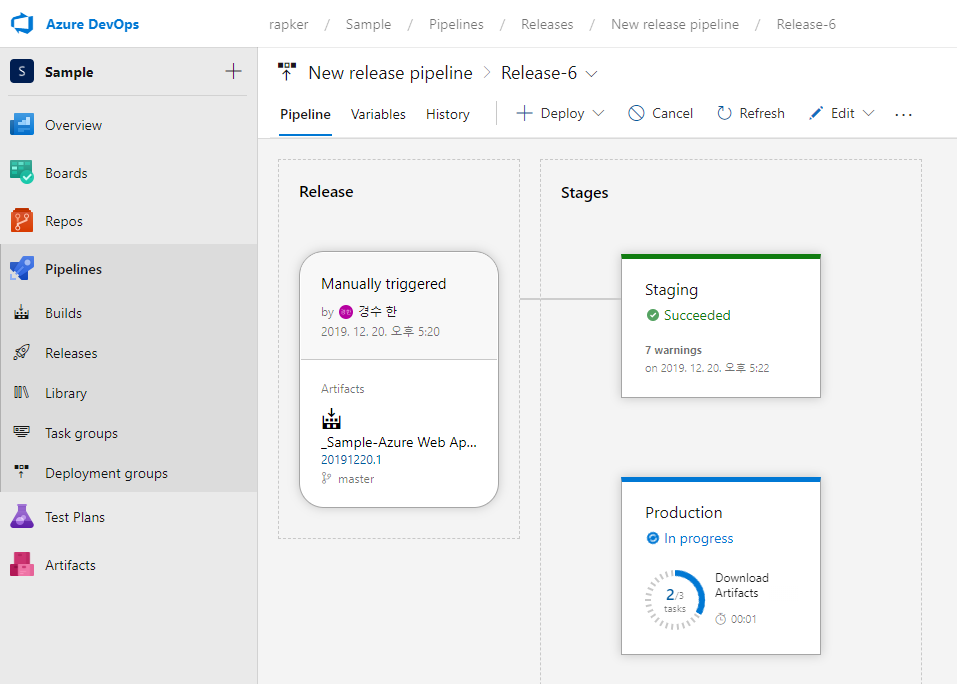Click the Sample breadcrumb link
Screen dimensions: 957x684
[x=368, y=24]
